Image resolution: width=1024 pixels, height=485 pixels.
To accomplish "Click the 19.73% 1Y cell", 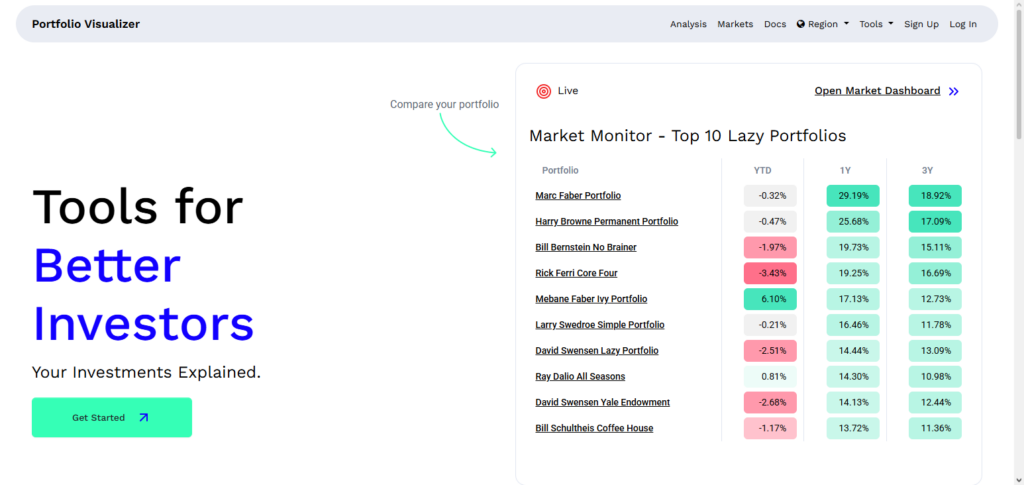I will pos(853,247).
